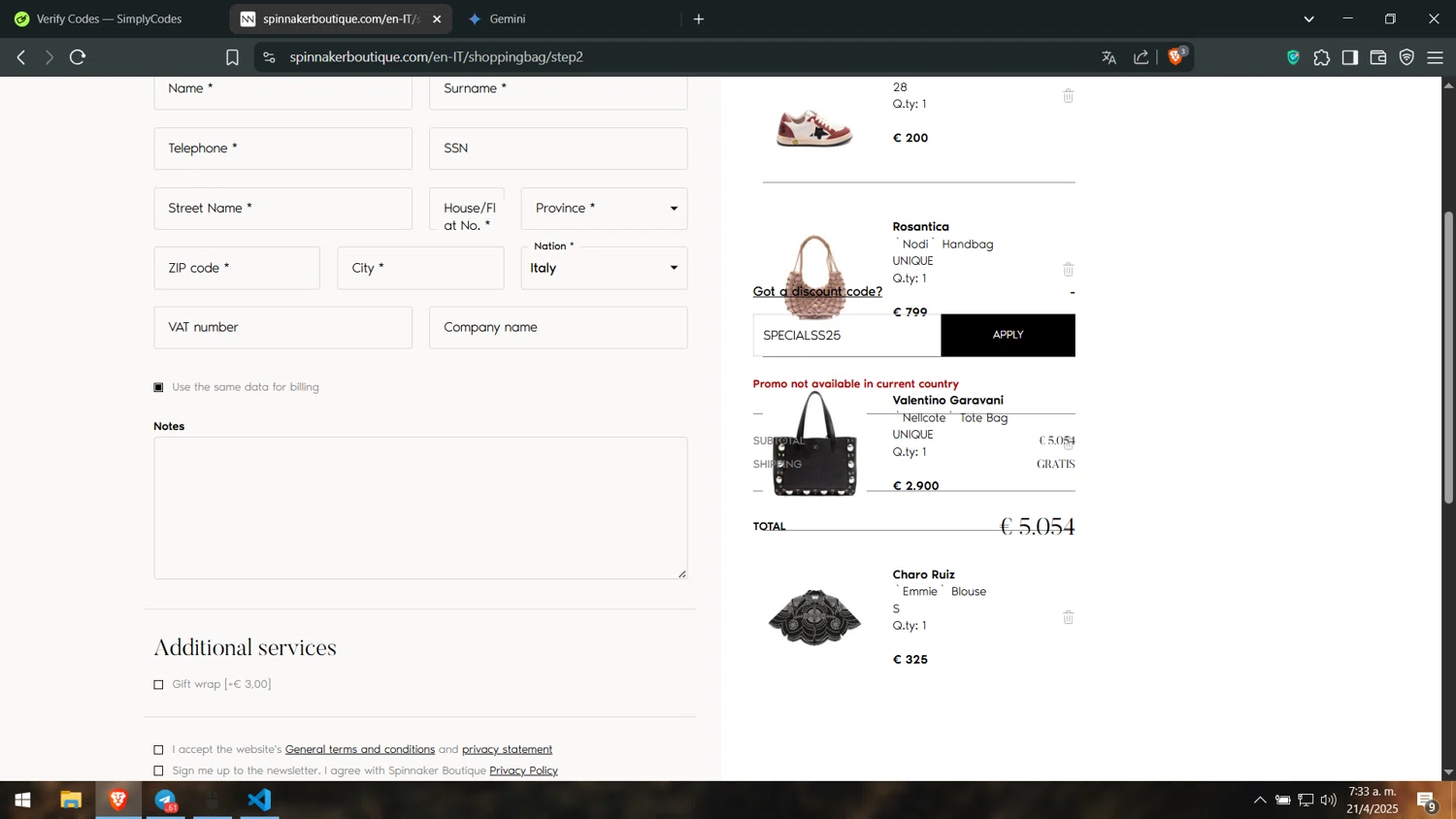
Task: Click Got a discount code? link
Action: 817,291
